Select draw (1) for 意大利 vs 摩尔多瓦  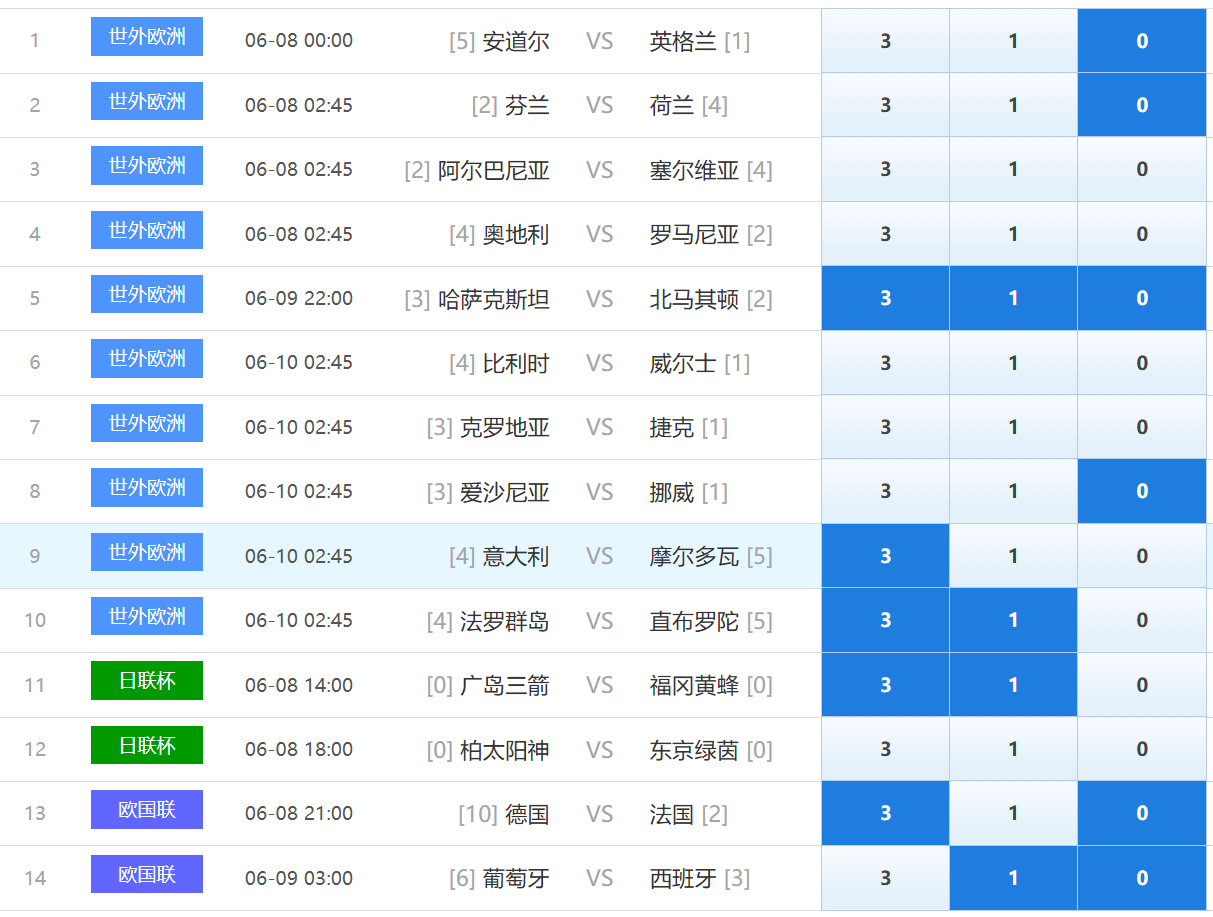pyautogui.click(x=1013, y=556)
